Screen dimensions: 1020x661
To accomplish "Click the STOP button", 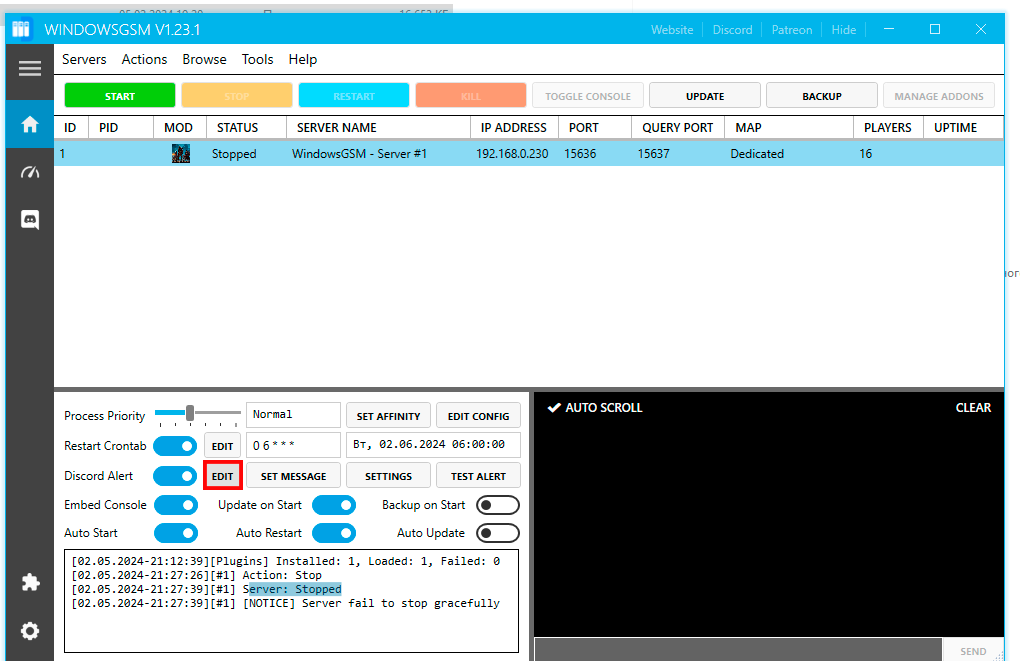I will point(237,96).
